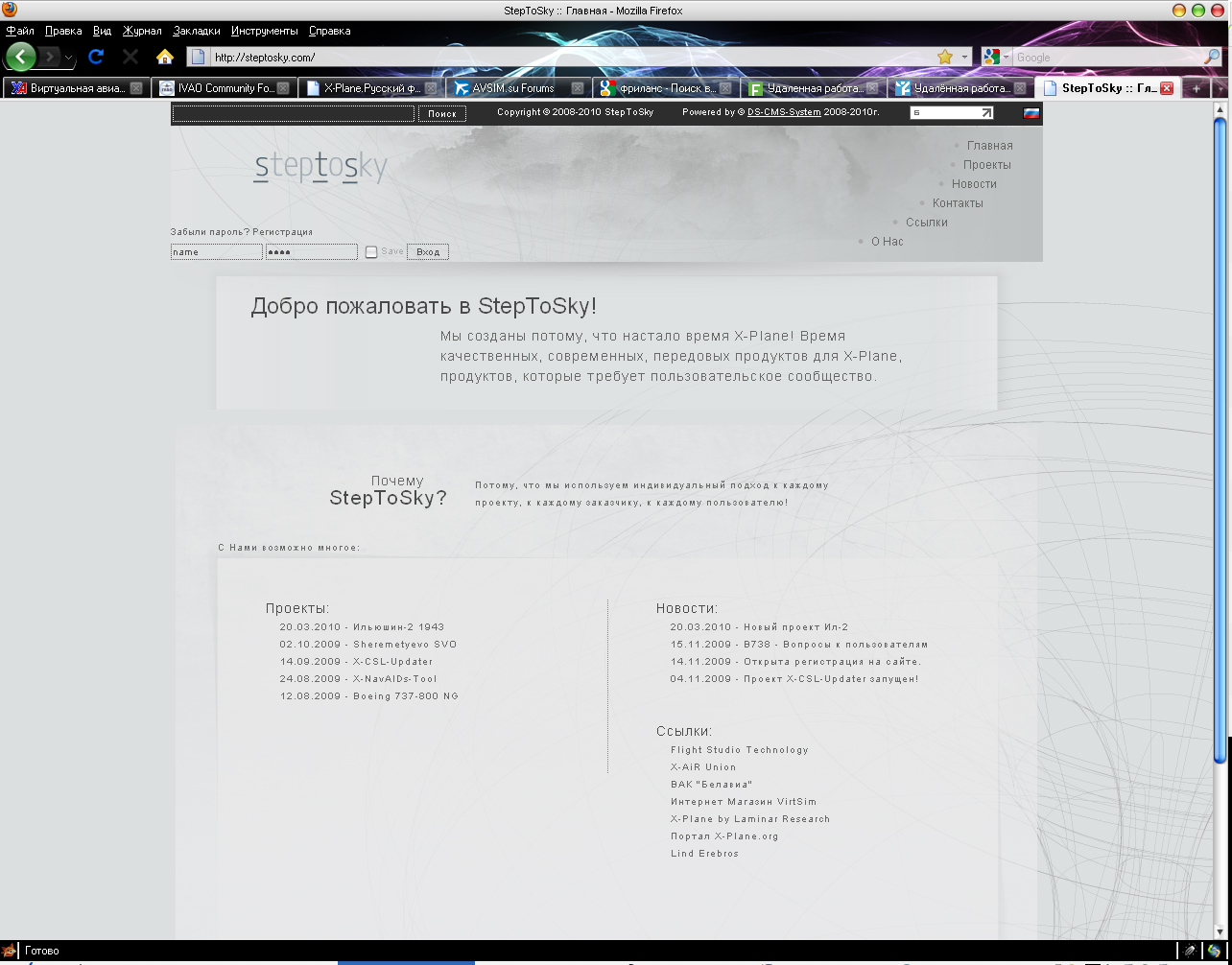1232x965 pixels.
Task: Stop loading with the X button
Action: (130, 57)
